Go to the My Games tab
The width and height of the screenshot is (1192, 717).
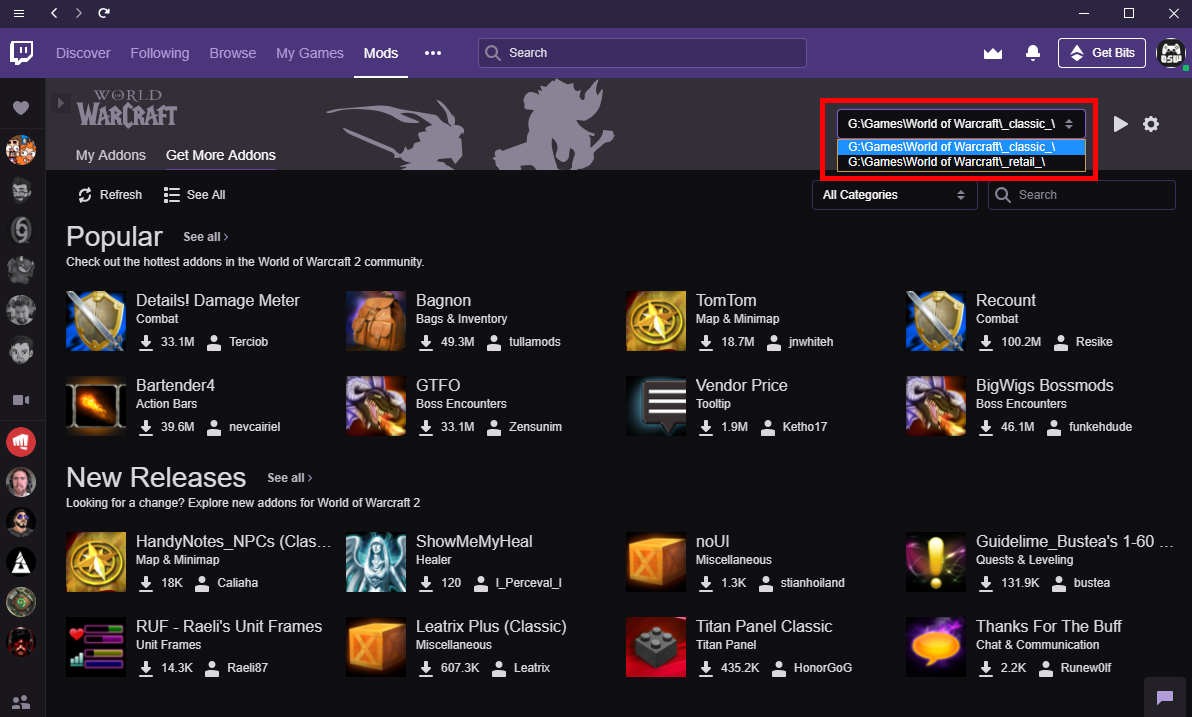tap(309, 53)
